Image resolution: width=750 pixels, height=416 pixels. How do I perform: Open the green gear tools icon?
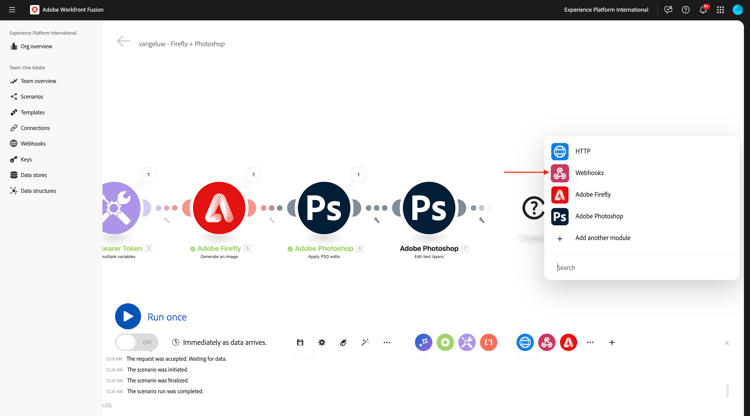coord(445,342)
